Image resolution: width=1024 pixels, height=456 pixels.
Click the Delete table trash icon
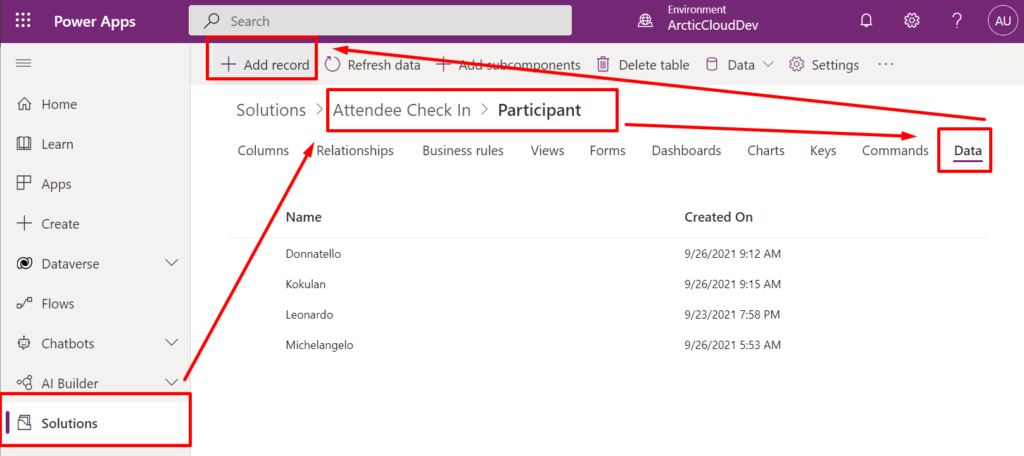tap(603, 64)
